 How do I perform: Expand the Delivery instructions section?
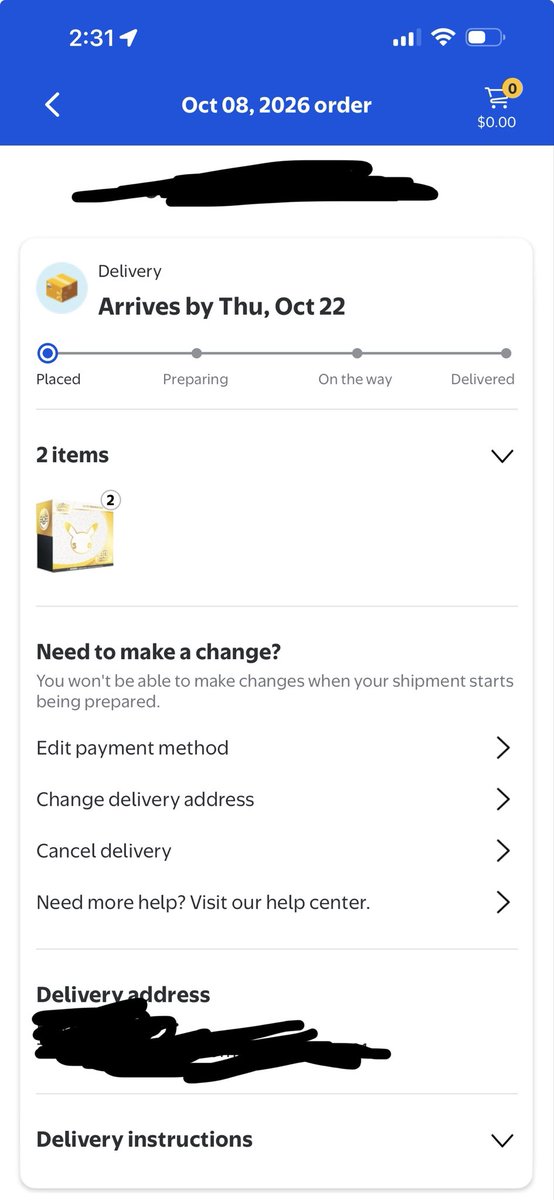276,1139
